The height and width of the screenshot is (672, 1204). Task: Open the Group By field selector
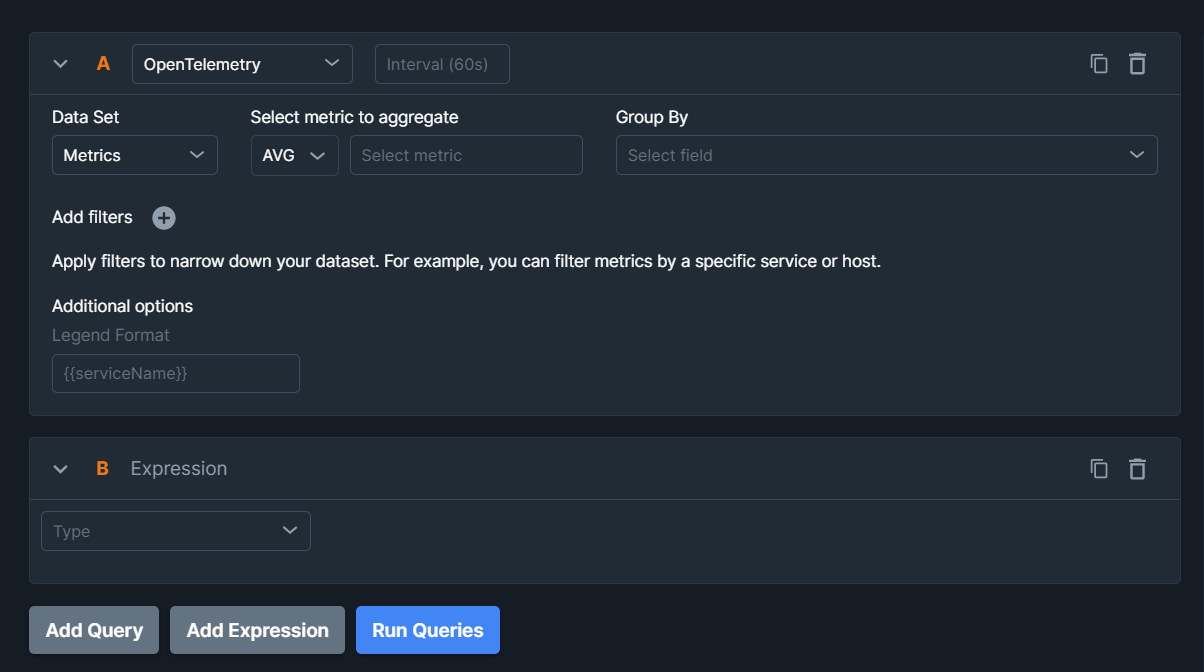(886, 155)
